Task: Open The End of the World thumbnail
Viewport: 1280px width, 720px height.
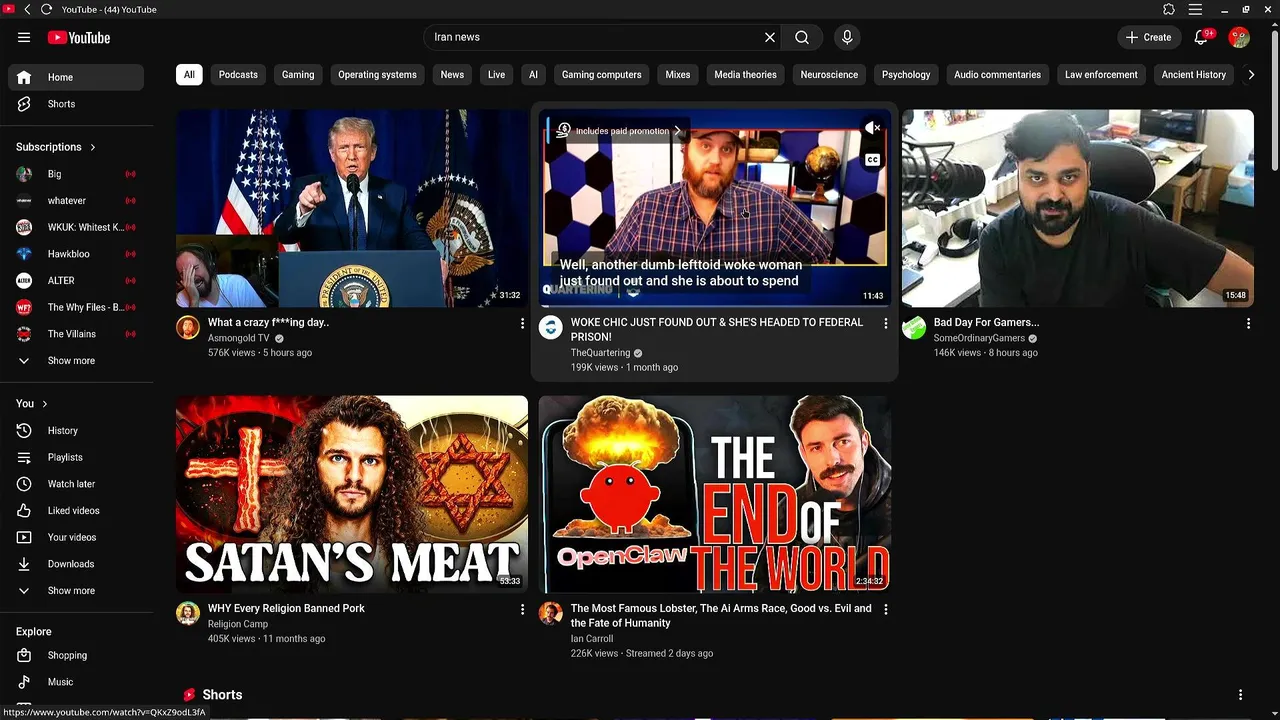Action: pyautogui.click(x=715, y=494)
